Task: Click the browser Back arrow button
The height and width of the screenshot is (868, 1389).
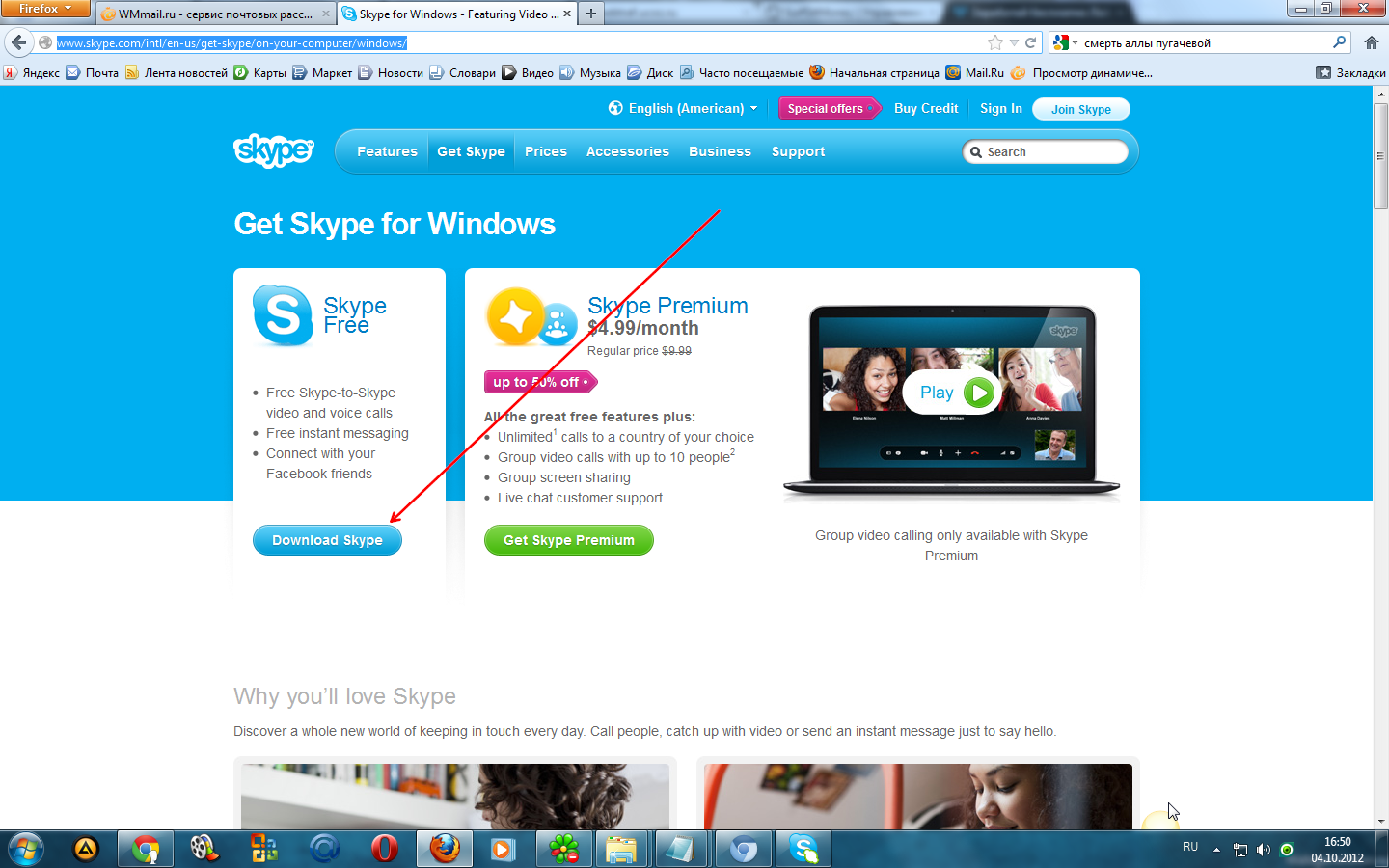Action: pyautogui.click(x=18, y=42)
